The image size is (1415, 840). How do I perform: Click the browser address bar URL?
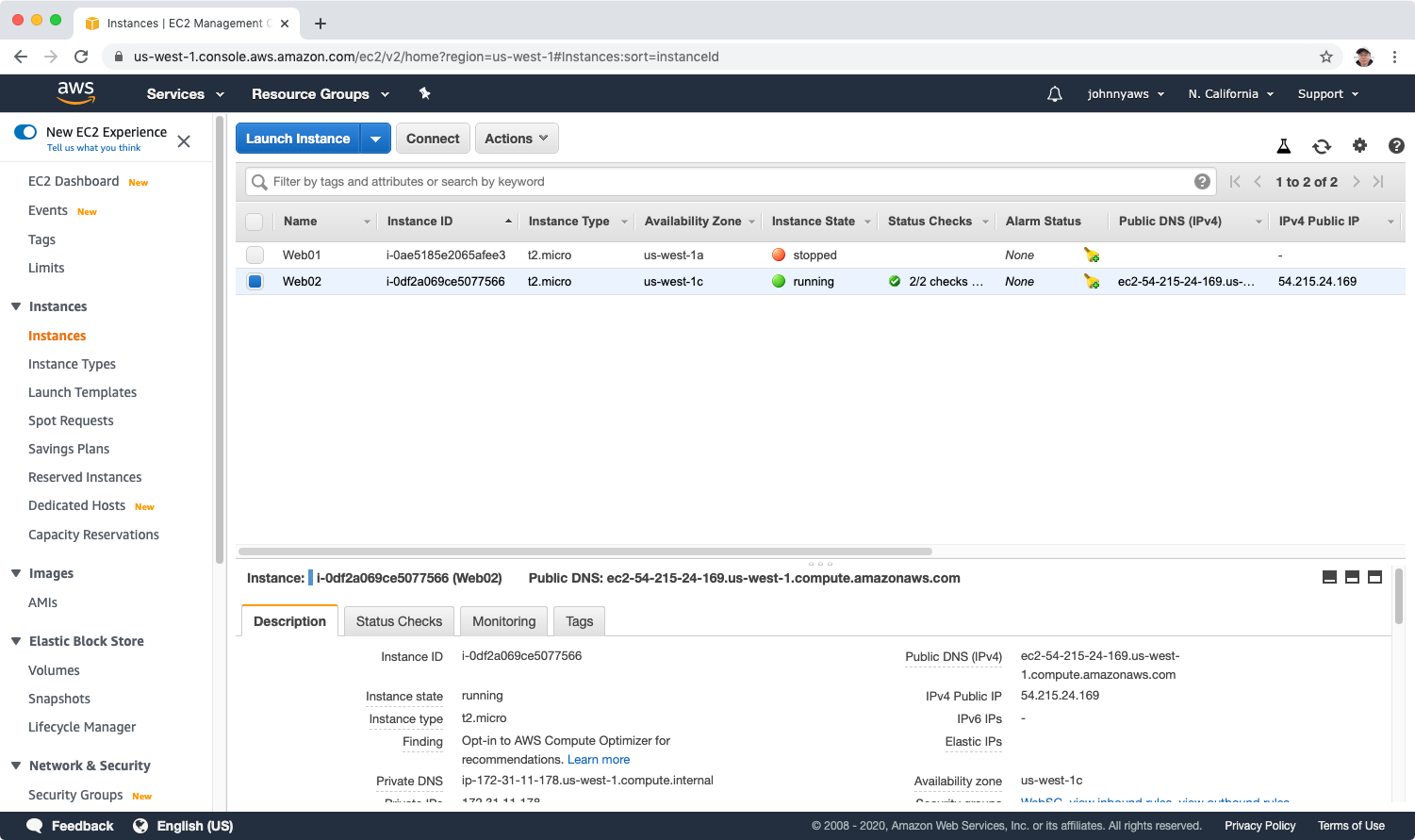tap(426, 57)
